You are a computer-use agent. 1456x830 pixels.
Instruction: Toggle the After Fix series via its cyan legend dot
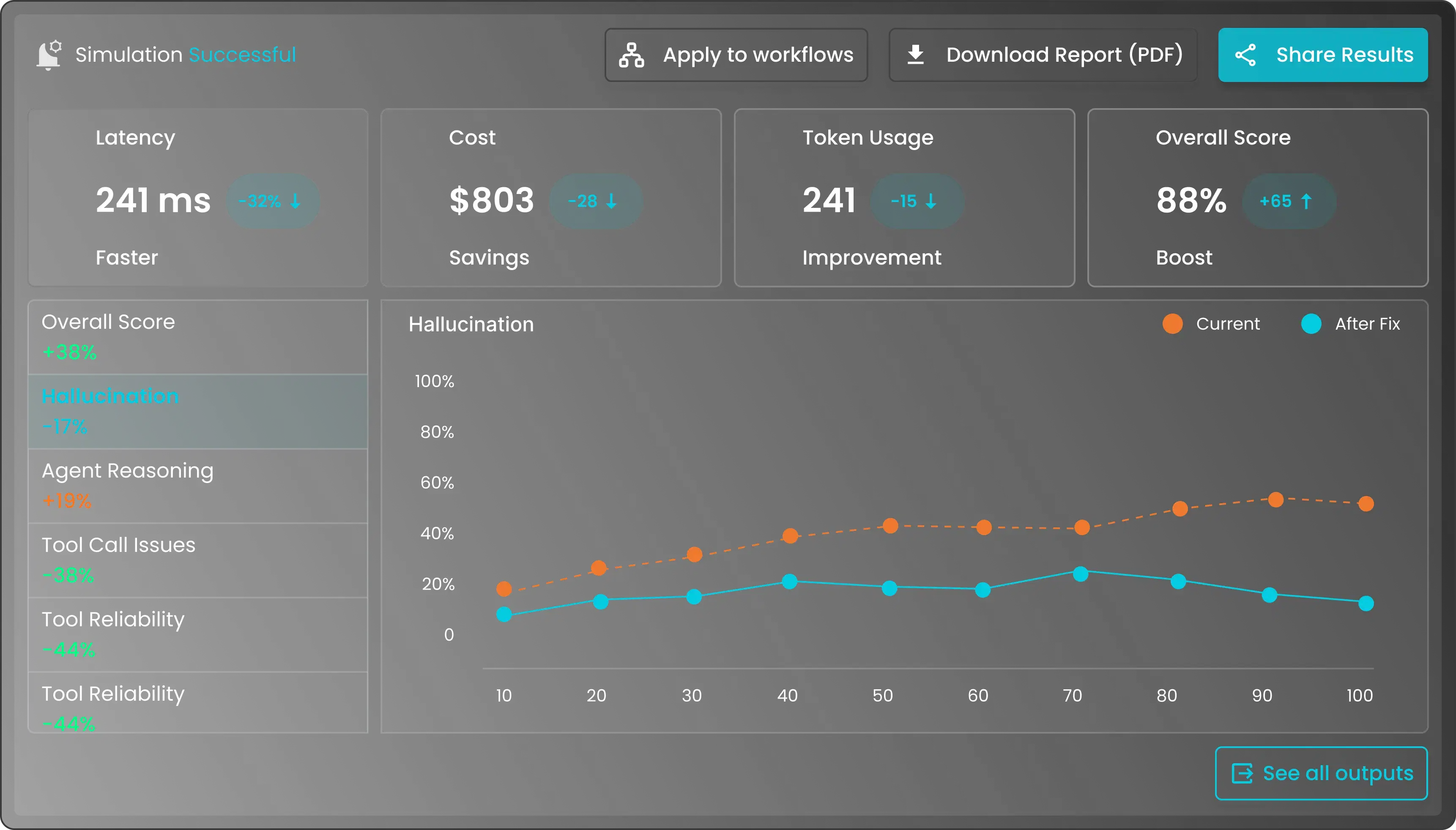[1311, 323]
